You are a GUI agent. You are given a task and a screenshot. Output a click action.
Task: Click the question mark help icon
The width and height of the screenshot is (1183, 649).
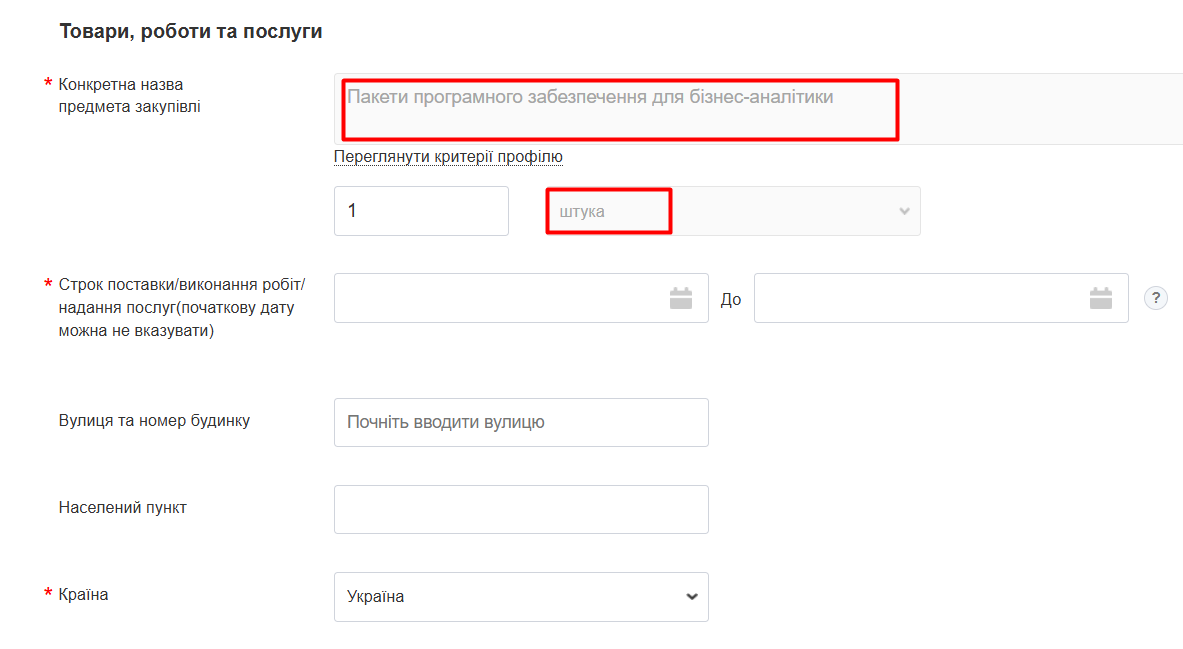tap(1155, 298)
